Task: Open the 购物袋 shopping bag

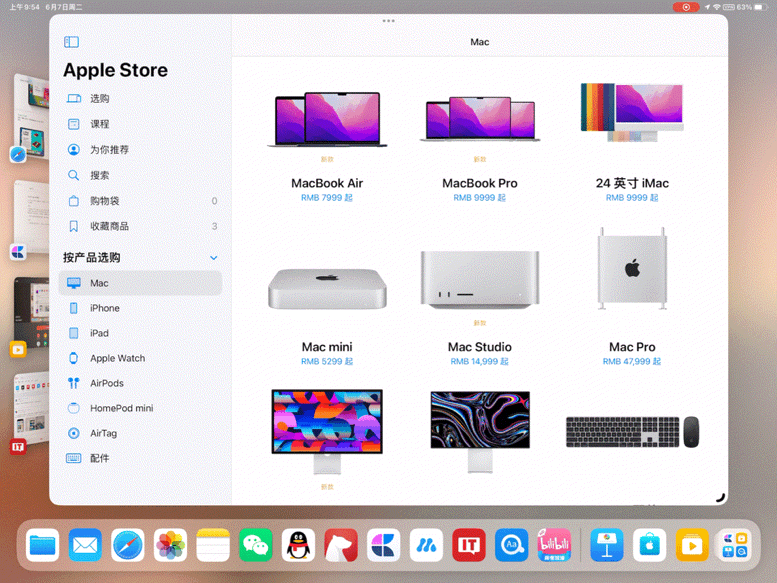Action: click(x=140, y=201)
